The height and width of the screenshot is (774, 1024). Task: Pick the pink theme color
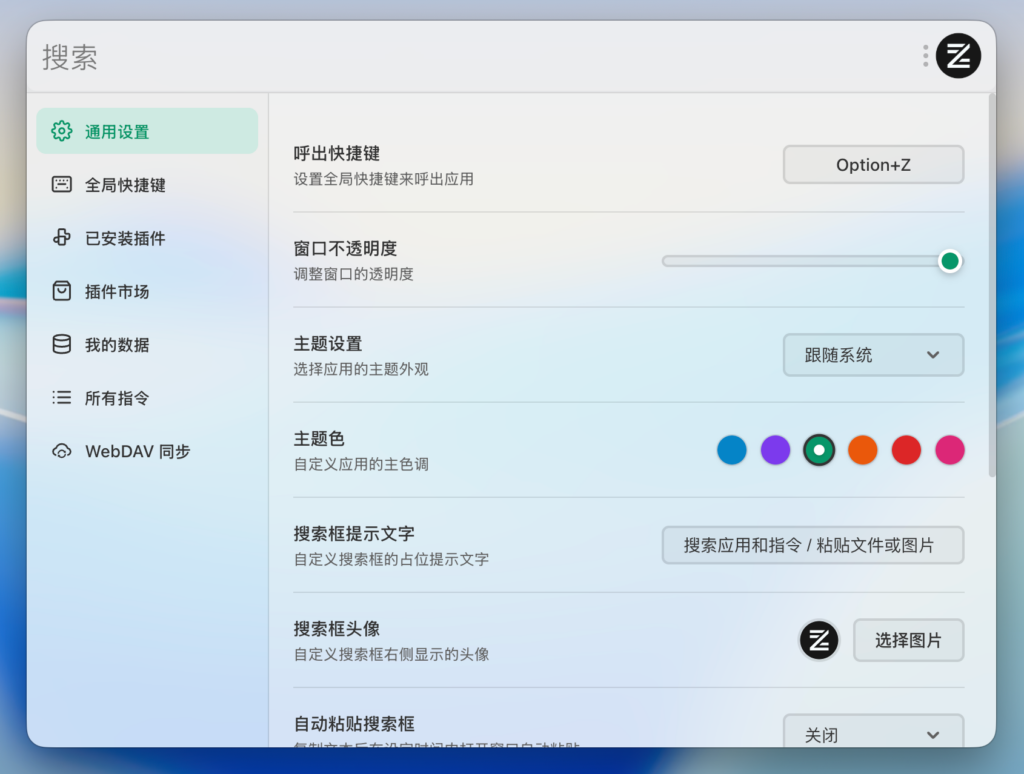[949, 450]
